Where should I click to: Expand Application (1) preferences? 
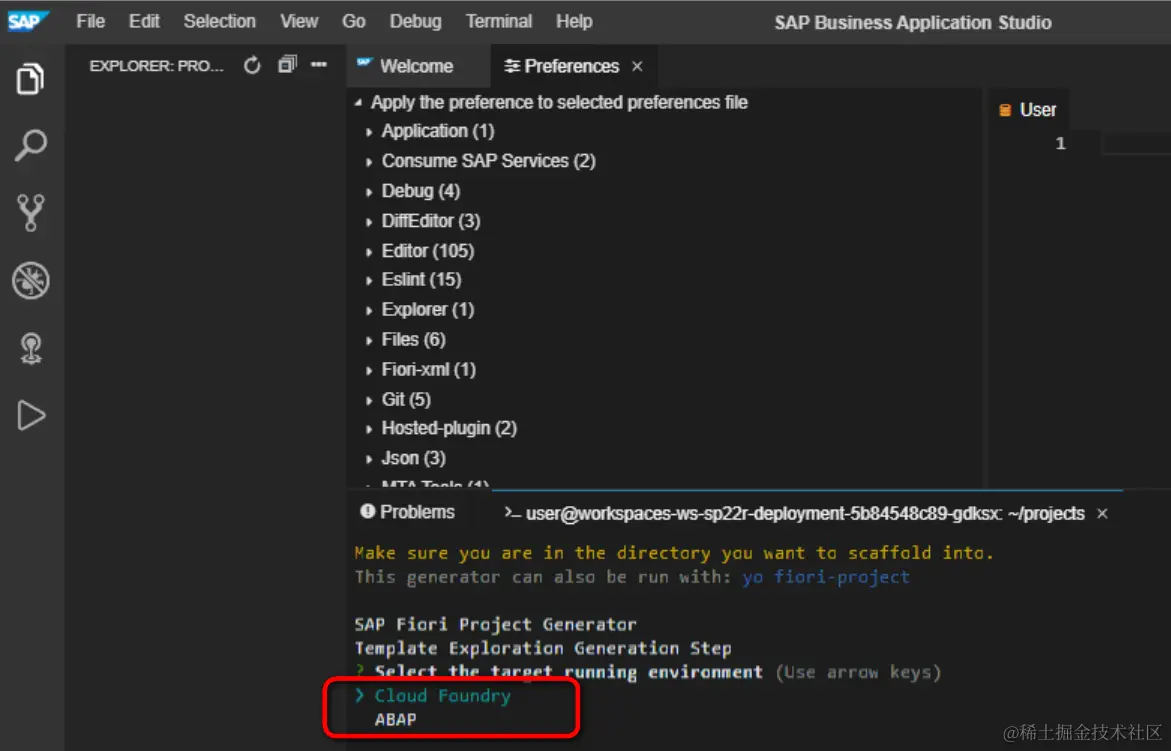click(438, 131)
